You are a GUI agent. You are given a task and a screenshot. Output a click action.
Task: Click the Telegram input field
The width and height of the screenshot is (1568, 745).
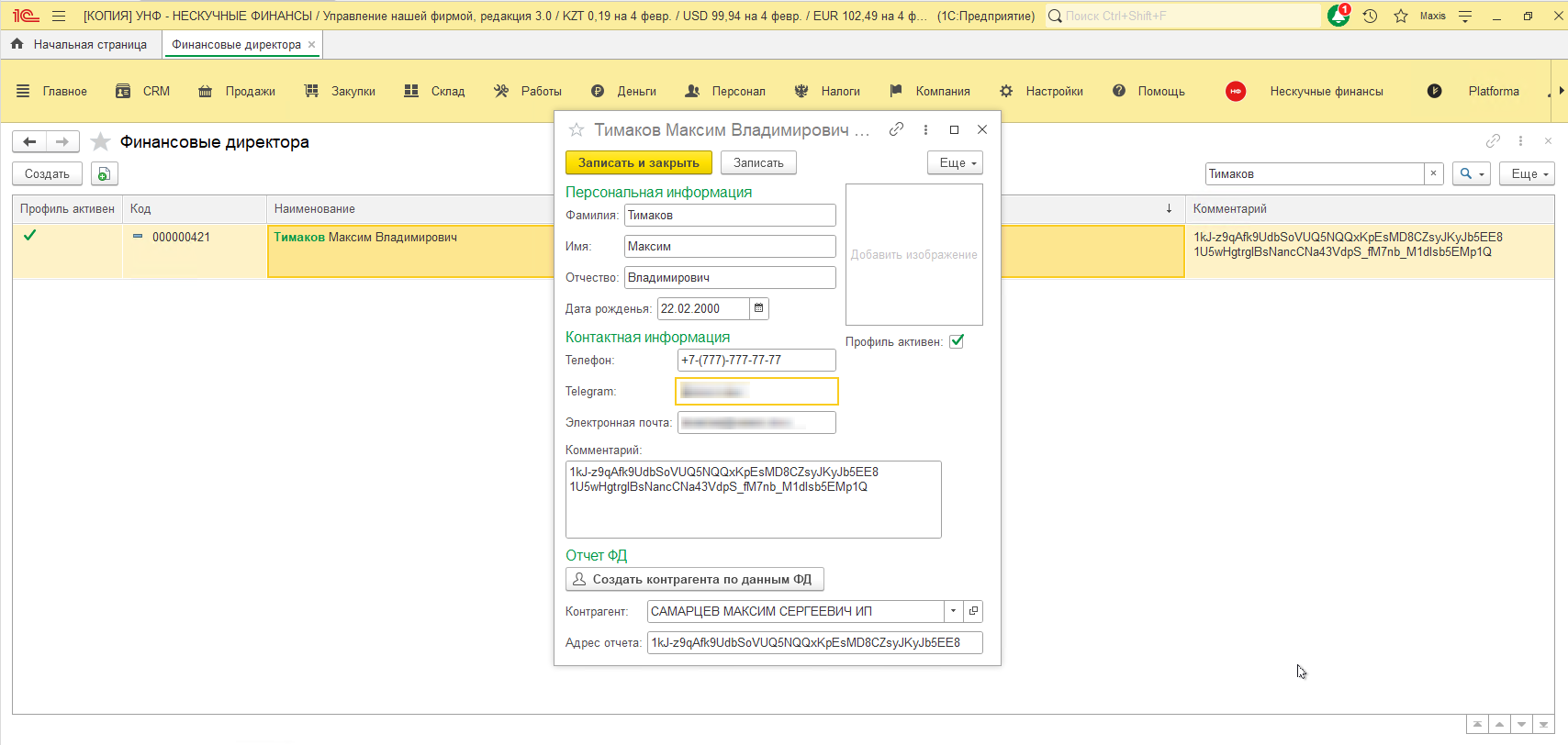point(756,392)
